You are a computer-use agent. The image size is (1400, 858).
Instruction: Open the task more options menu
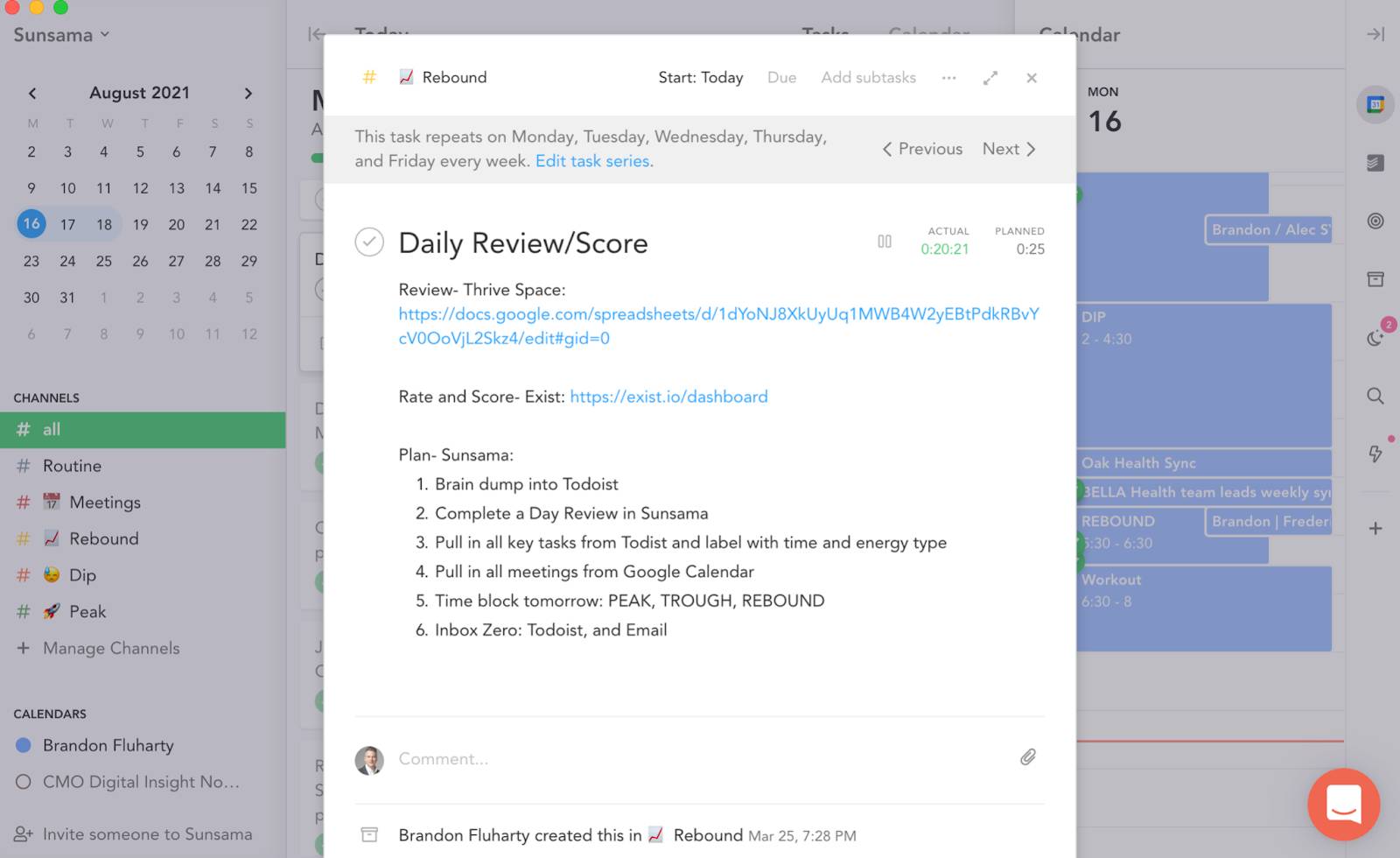point(948,78)
